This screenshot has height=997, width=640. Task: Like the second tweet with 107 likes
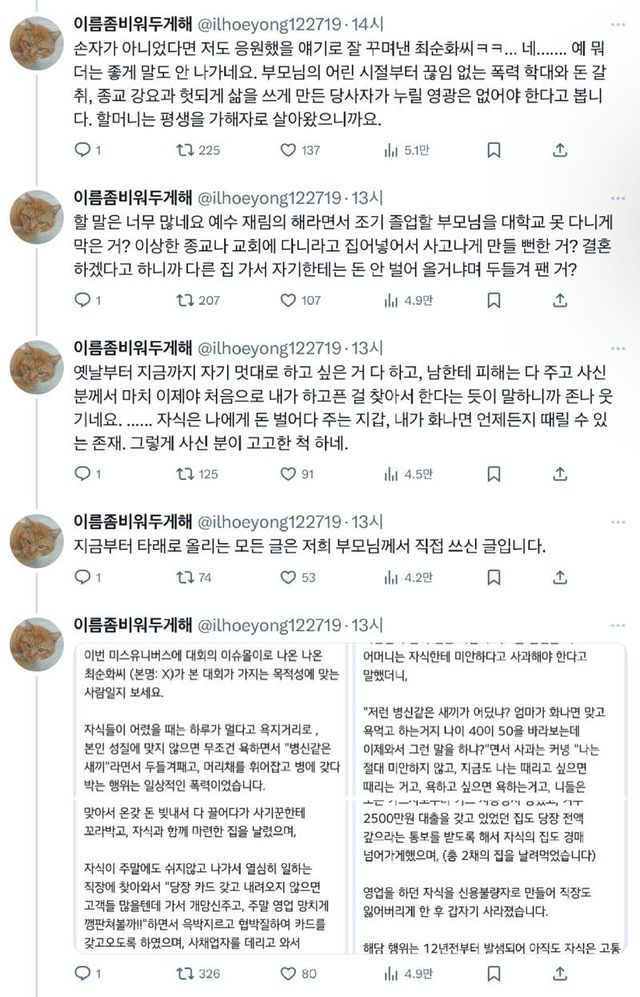(x=288, y=300)
